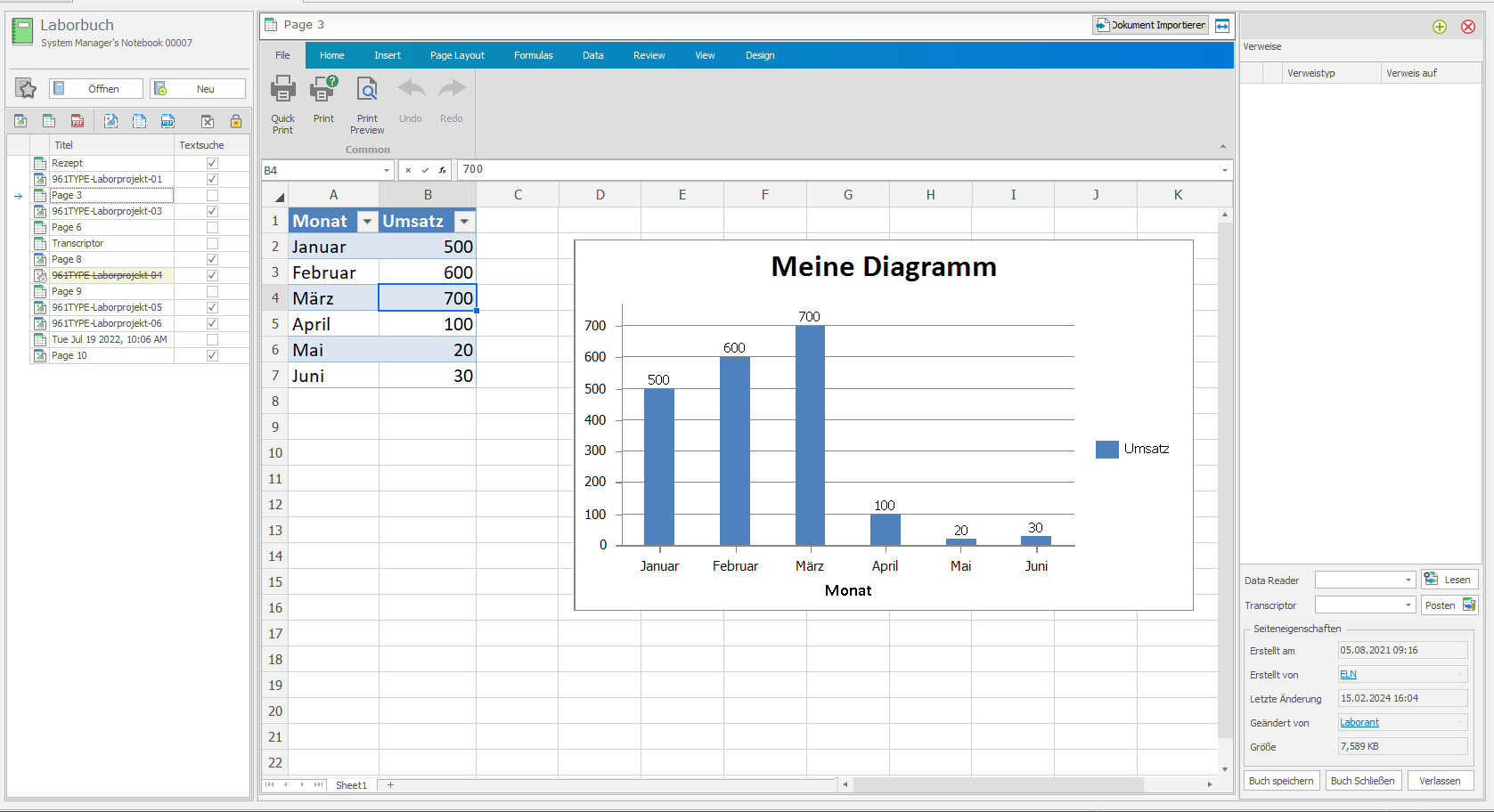Click Quick Print in the ribbon
Screen dimensions: 1494x812
click(x=282, y=104)
